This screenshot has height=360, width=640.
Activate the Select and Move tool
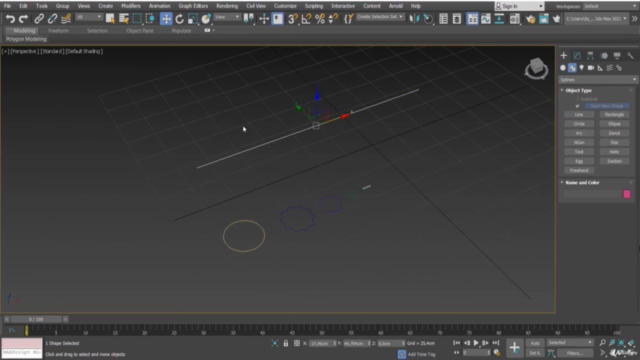coord(166,19)
